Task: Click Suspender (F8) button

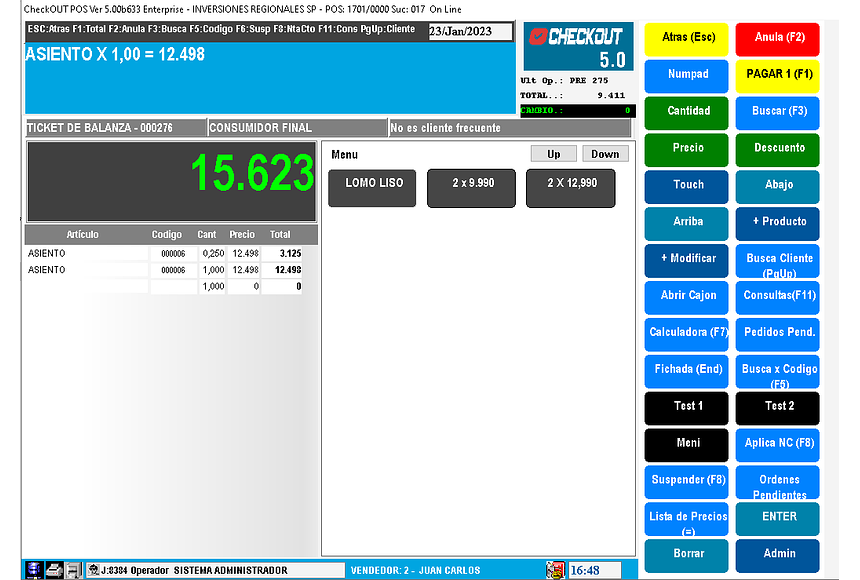Action: tap(688, 480)
